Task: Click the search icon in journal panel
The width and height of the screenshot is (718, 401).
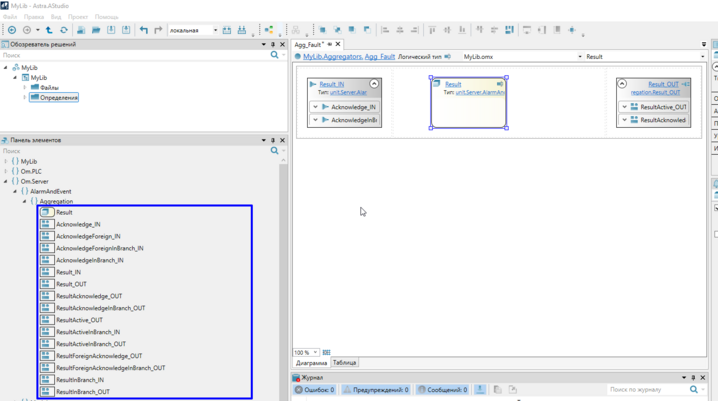Action: (x=694, y=389)
